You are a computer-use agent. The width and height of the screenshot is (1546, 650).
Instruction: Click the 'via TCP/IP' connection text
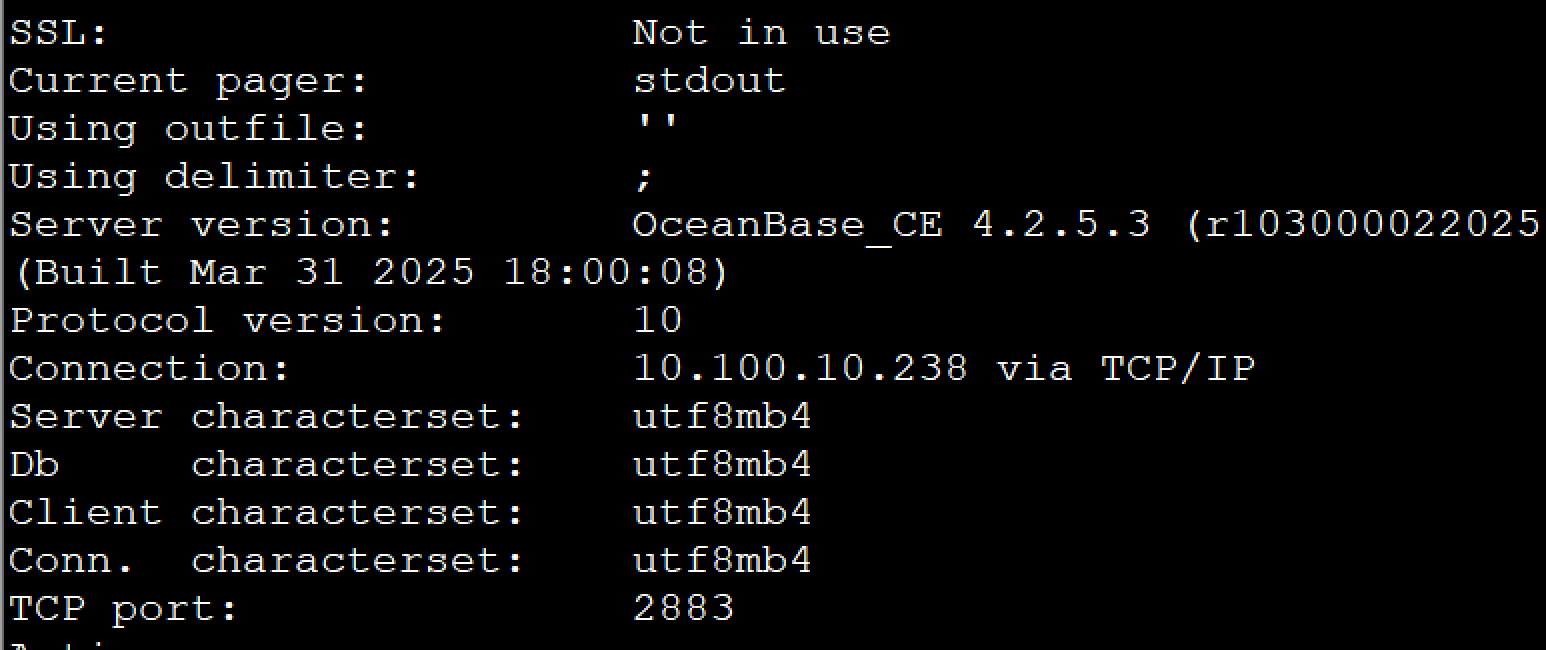(1125, 369)
